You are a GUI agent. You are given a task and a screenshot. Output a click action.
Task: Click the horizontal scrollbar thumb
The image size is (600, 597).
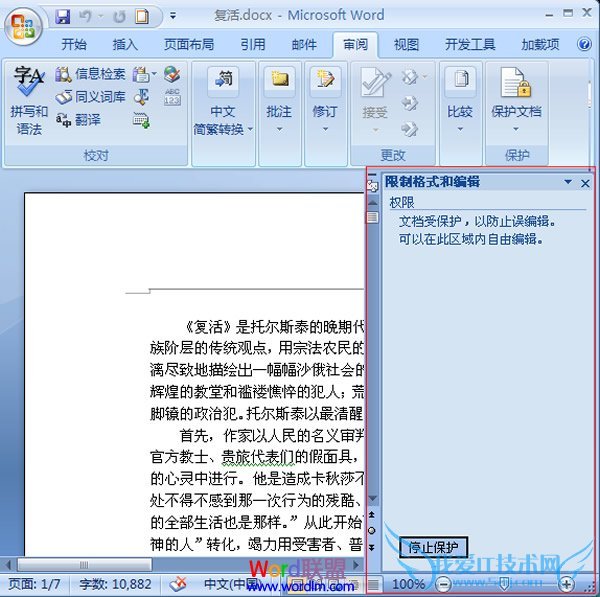(84, 564)
